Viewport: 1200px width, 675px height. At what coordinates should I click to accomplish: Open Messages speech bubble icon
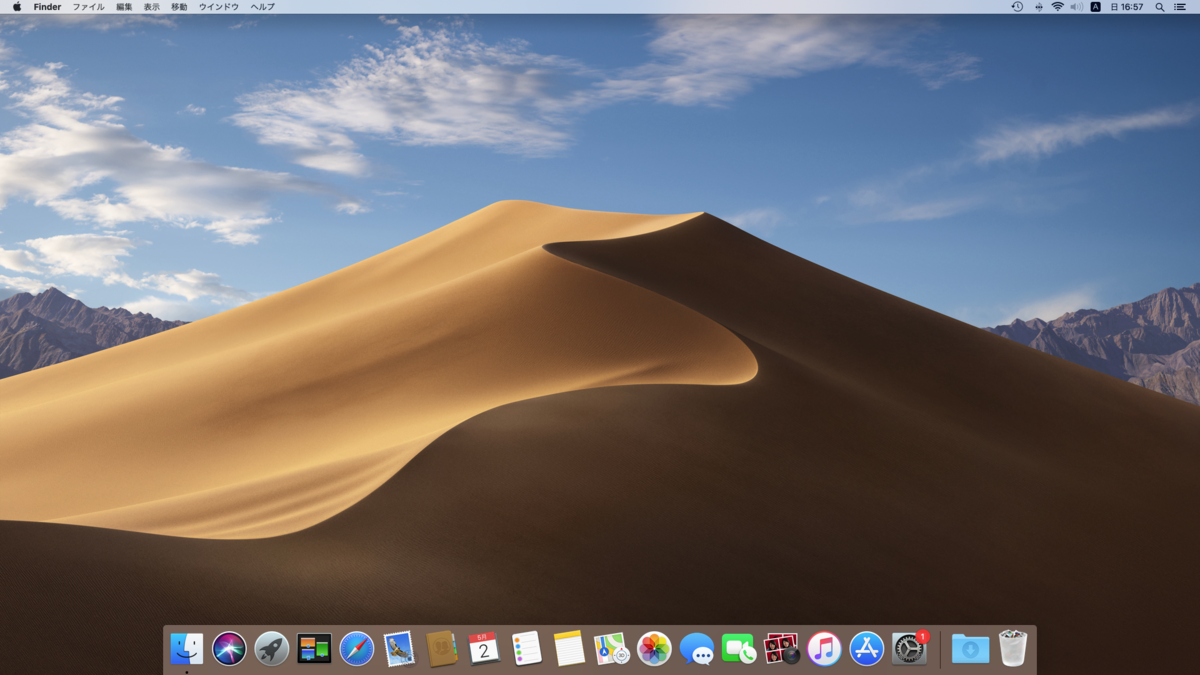click(697, 649)
